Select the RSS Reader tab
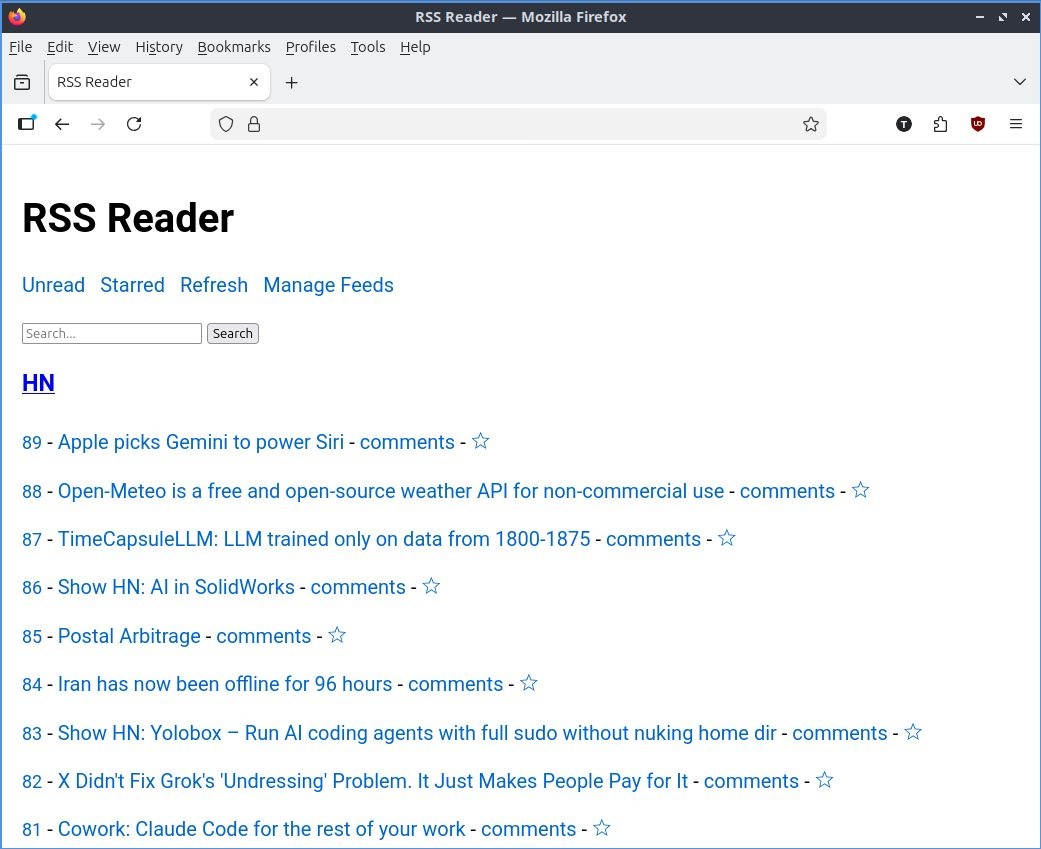Image resolution: width=1041 pixels, height=849 pixels. click(x=159, y=82)
